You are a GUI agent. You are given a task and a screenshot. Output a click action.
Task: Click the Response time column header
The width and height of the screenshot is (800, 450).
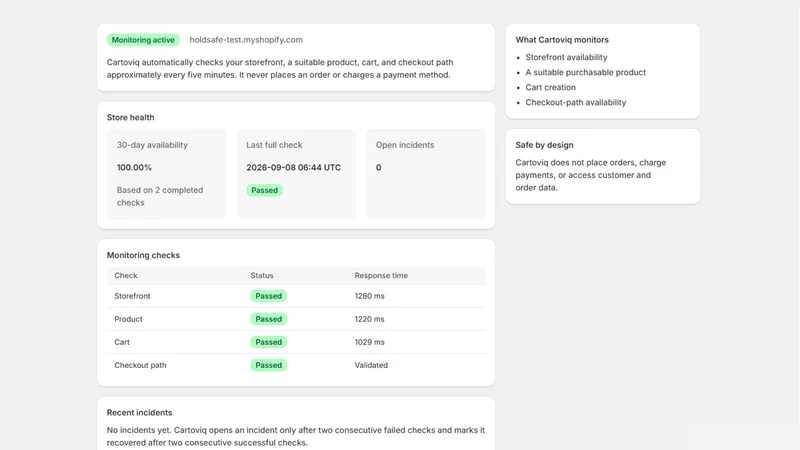[381, 276]
